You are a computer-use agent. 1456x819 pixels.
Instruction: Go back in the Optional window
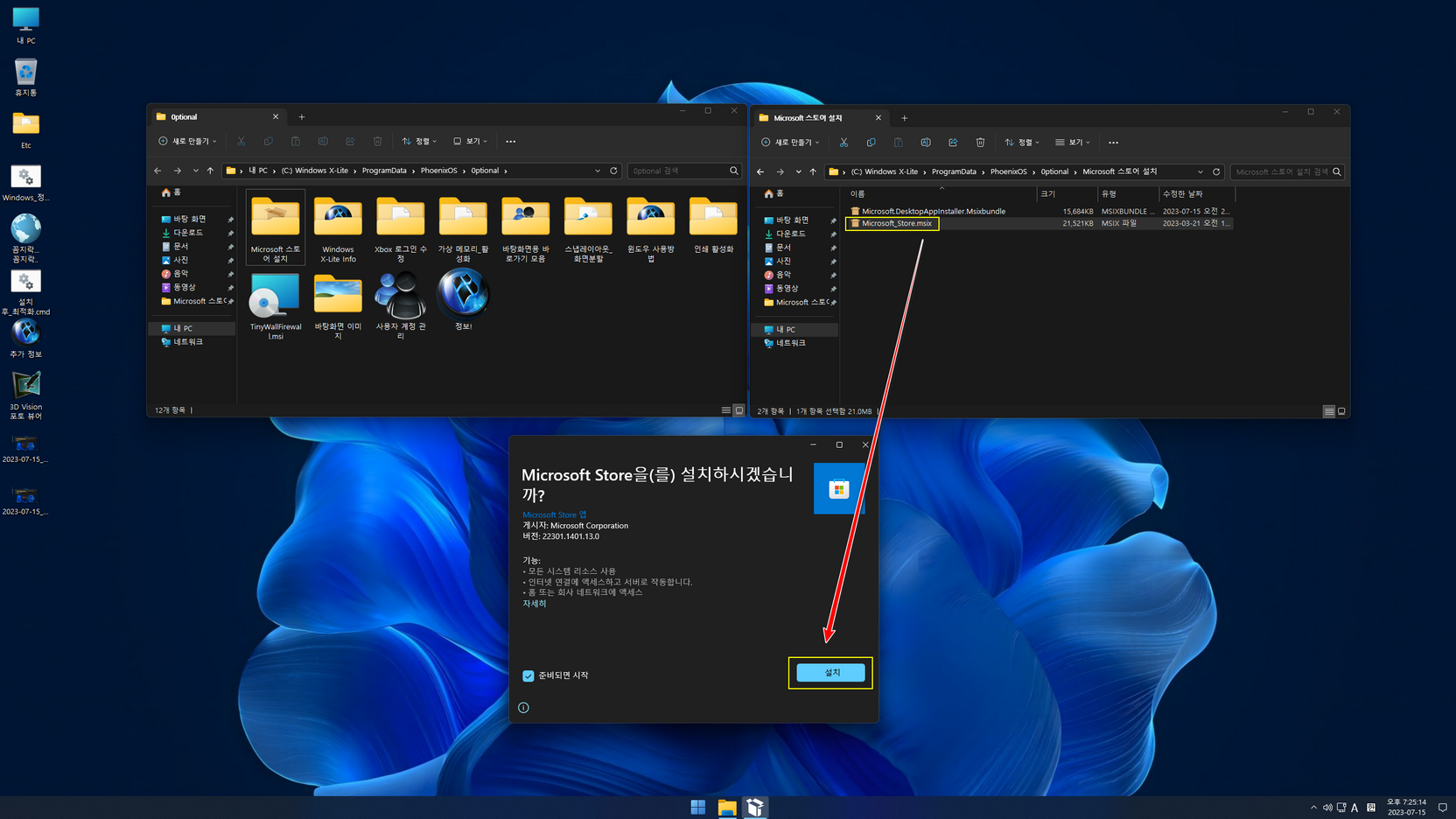pos(157,171)
